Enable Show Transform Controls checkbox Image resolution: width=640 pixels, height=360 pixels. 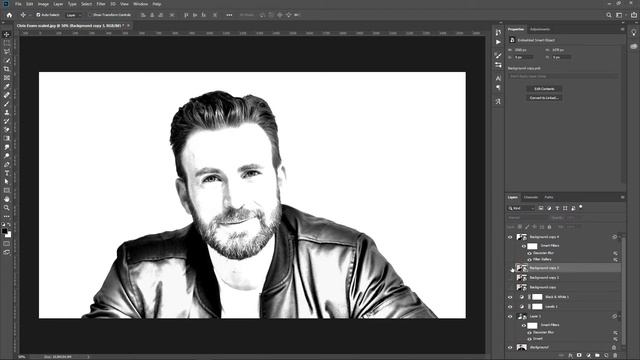(x=90, y=15)
